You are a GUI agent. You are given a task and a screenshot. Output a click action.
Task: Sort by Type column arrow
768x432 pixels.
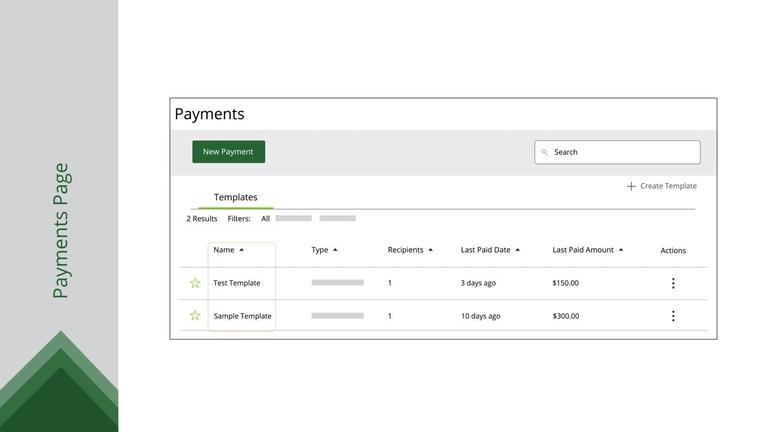(x=335, y=250)
